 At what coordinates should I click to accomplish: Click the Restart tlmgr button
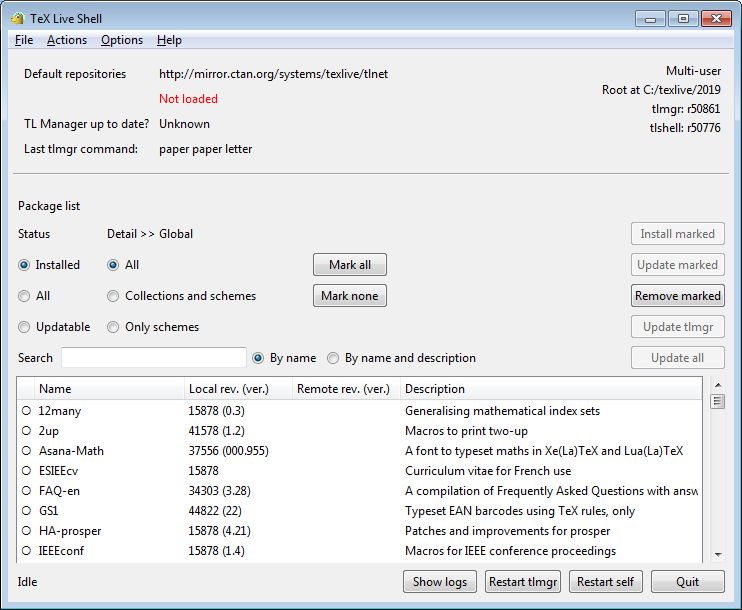point(523,582)
